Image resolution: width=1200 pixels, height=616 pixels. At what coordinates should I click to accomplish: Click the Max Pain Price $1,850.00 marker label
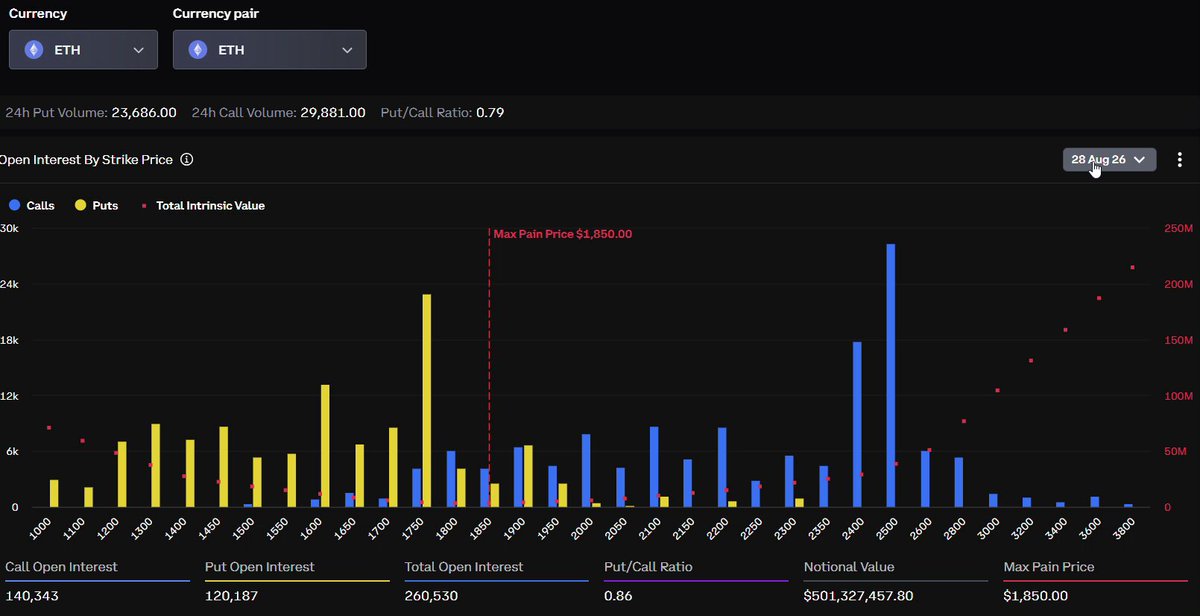pos(563,234)
